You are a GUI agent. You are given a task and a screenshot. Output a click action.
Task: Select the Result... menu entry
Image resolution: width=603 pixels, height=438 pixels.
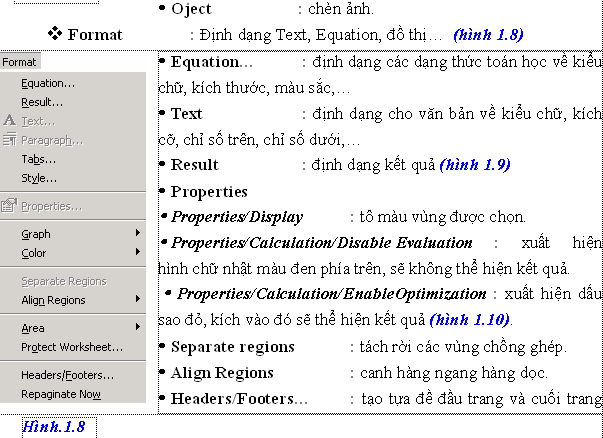click(42, 102)
